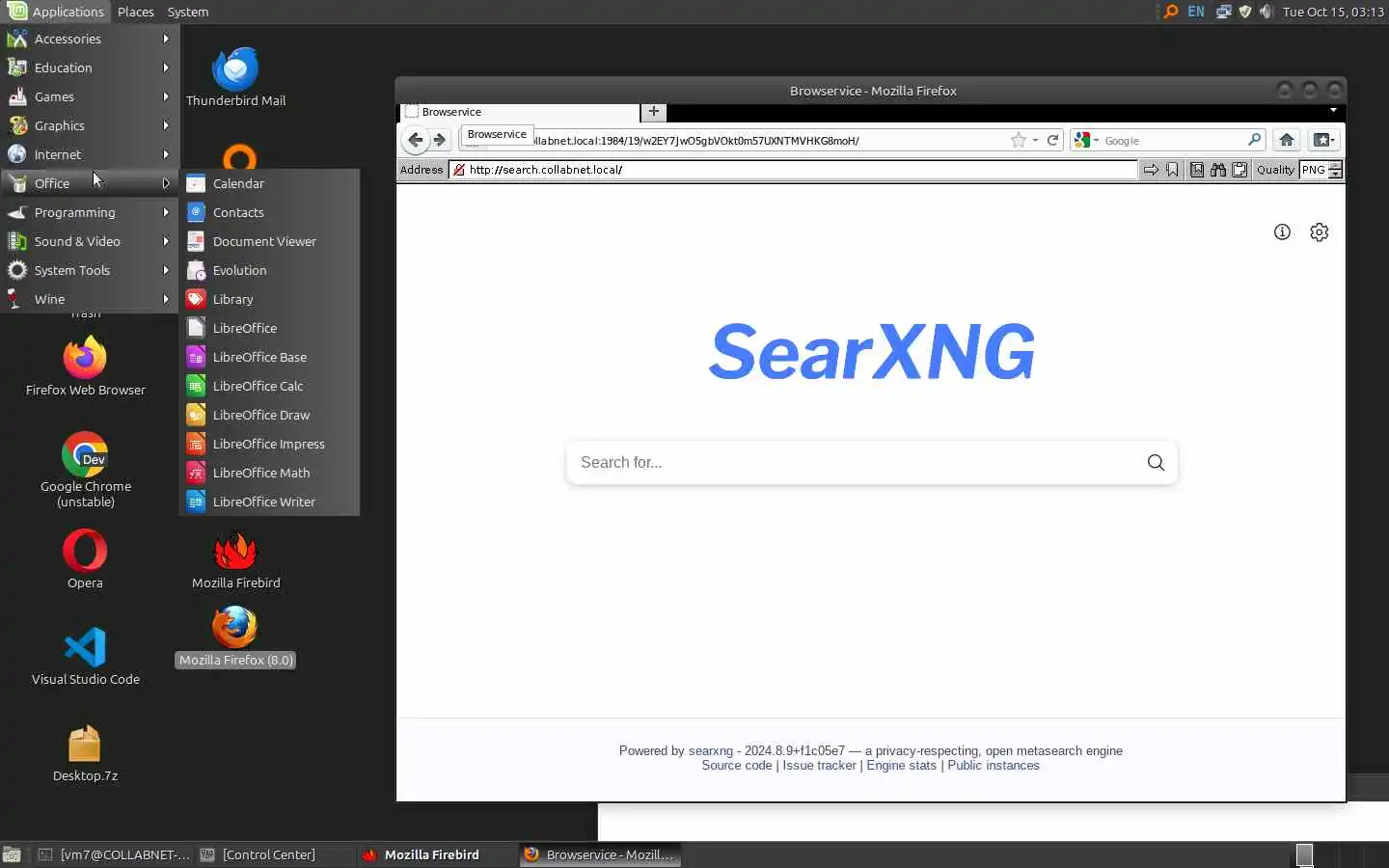Select the Desktop.7z archive icon
The image size is (1389, 868).
click(x=85, y=752)
